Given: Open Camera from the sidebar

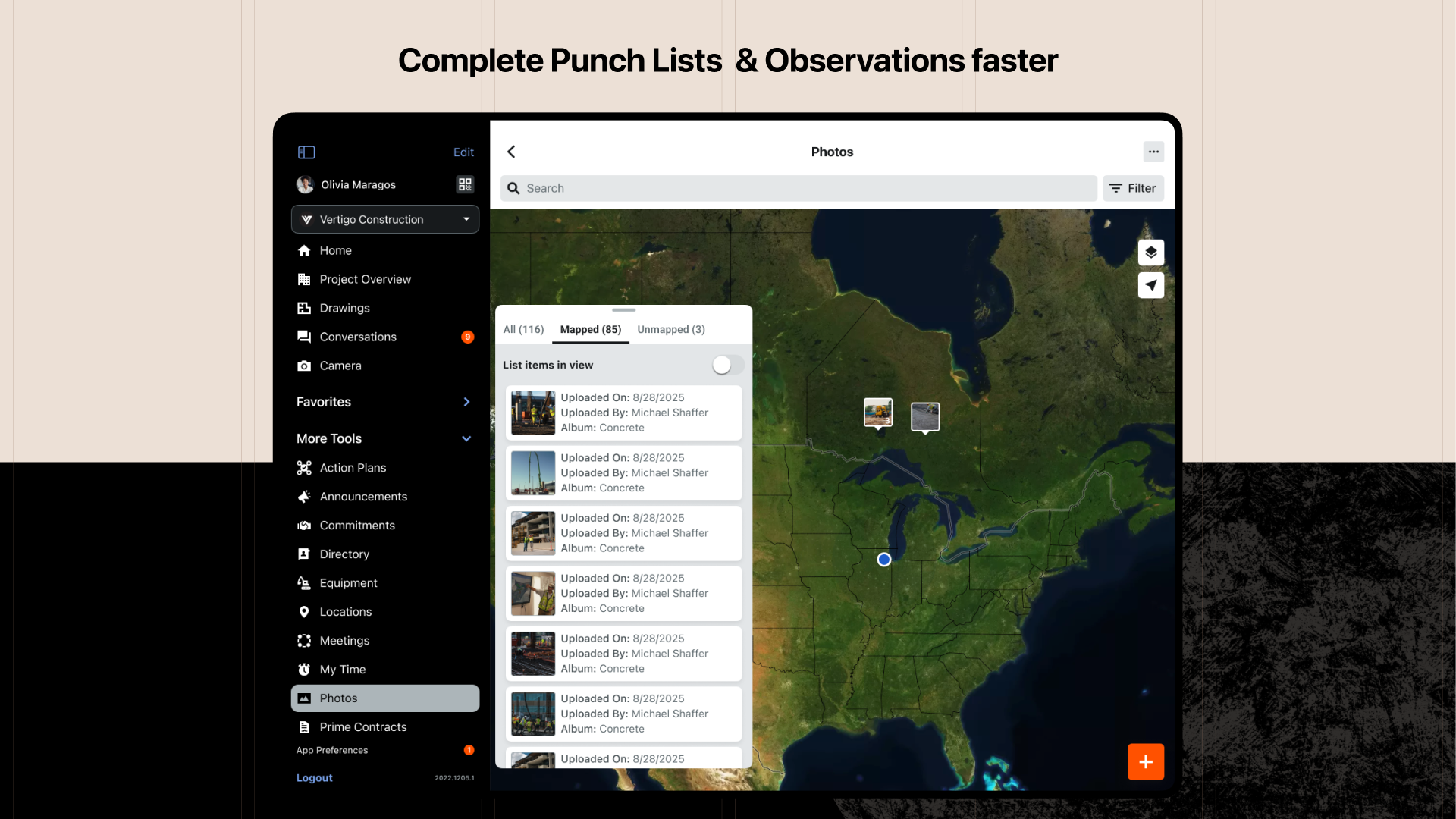Looking at the screenshot, I should click(x=340, y=366).
